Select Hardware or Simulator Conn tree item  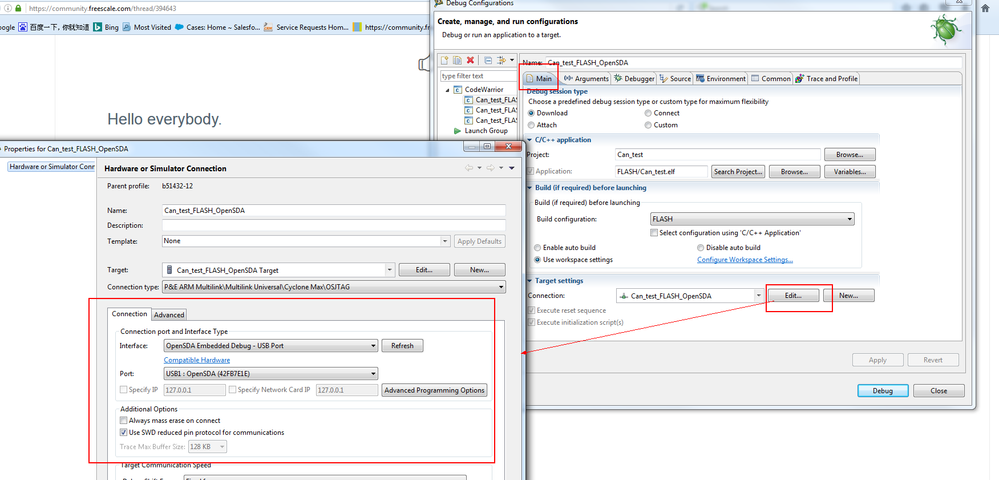tap(52, 166)
